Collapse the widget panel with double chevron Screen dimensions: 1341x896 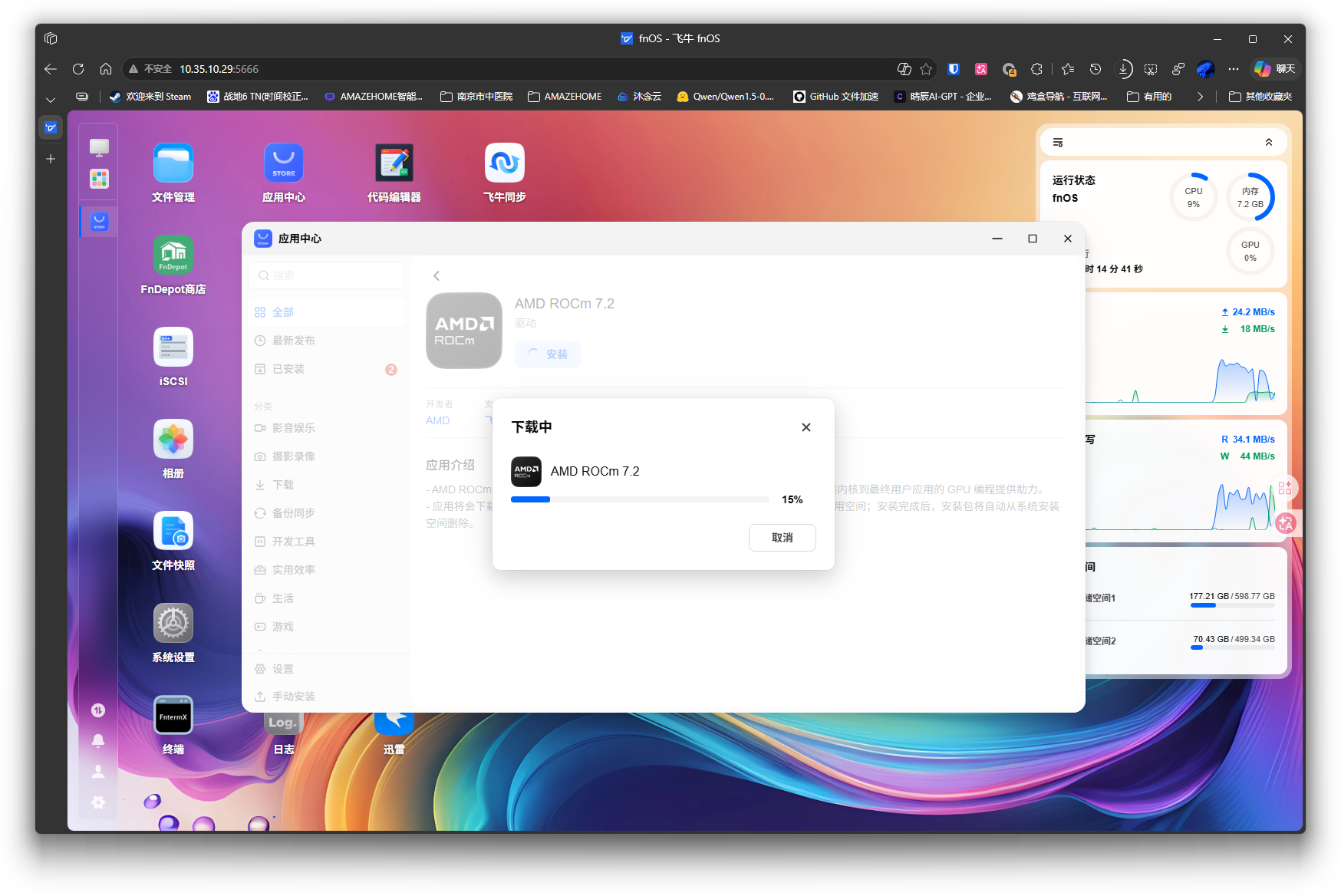(1269, 143)
